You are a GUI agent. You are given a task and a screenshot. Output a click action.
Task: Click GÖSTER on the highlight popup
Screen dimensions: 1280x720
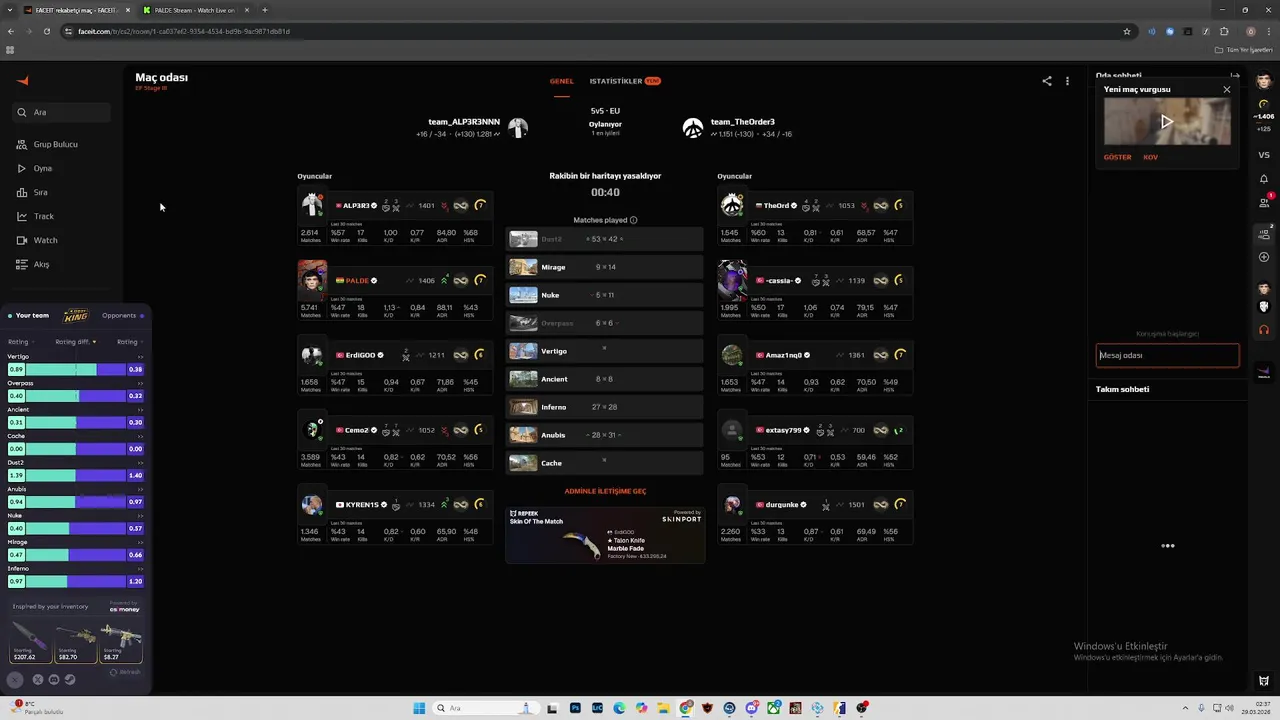tap(1117, 157)
